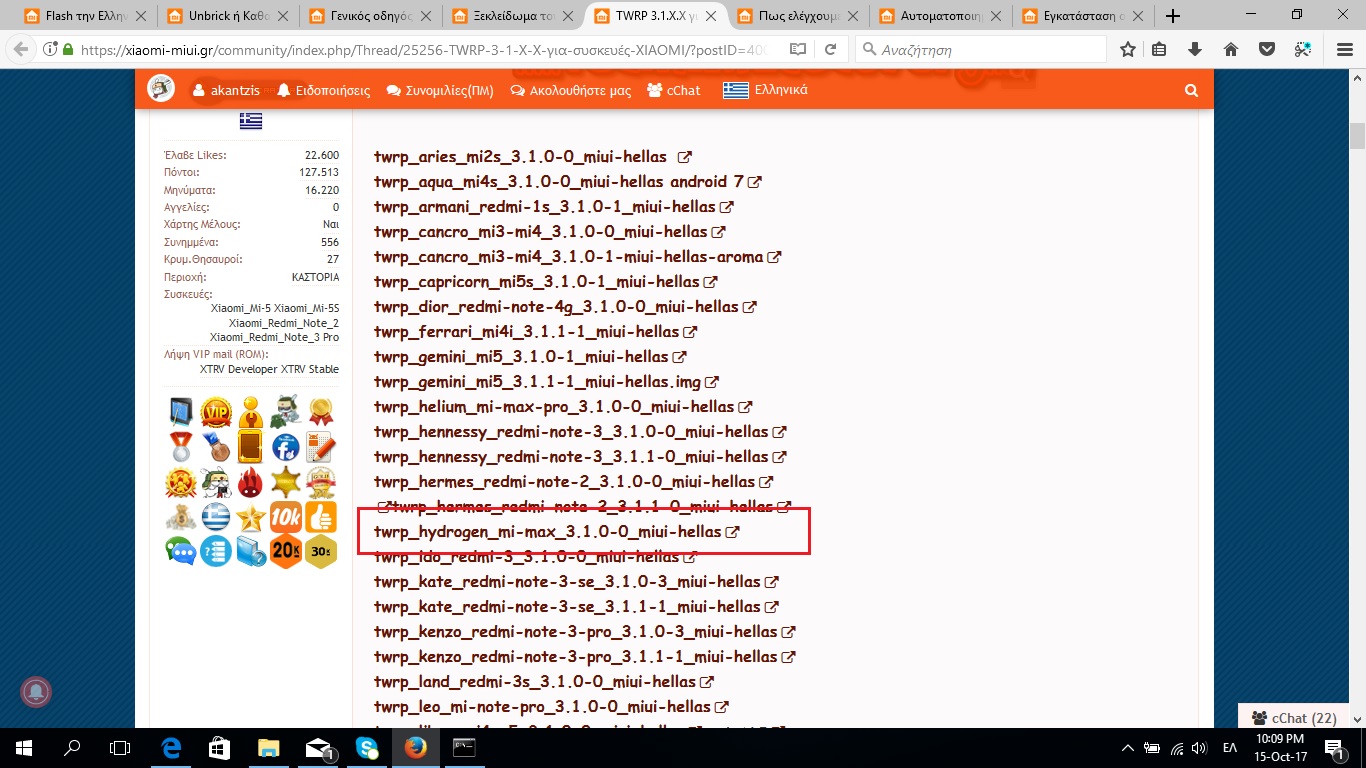Switch to the 'Flash την Ελλην' tab

[86, 16]
